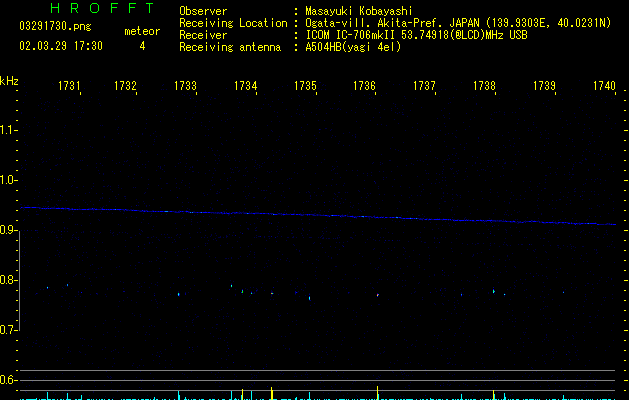The image size is (629, 400).
Task: Click the Receiving antenna label
Action: pos(230,47)
